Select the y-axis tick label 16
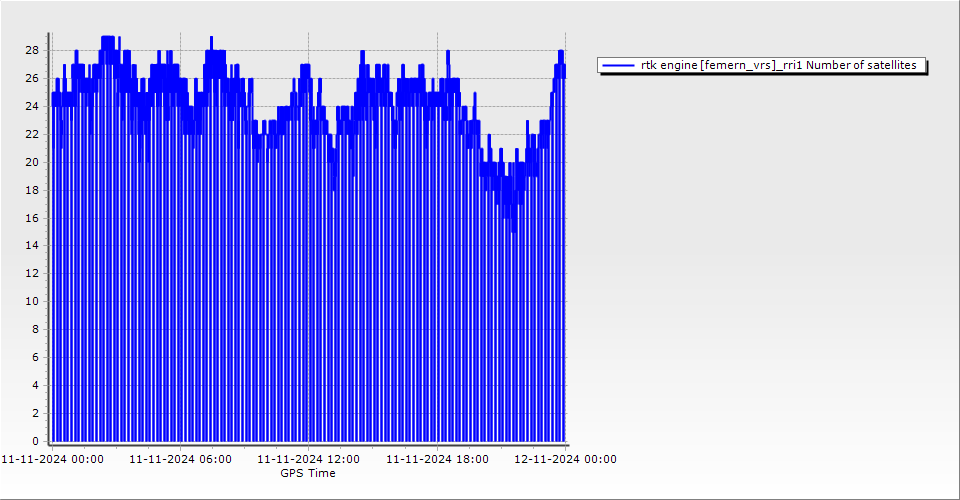960x500 pixels. (32, 218)
